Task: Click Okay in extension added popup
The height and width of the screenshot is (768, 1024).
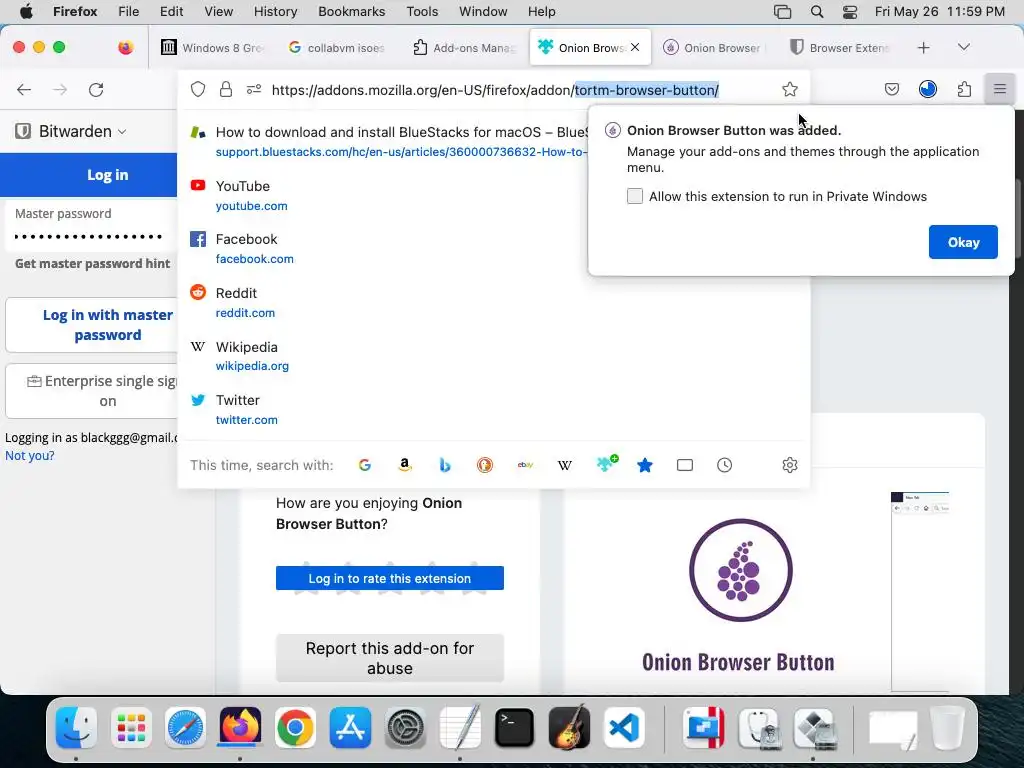Action: 963,242
